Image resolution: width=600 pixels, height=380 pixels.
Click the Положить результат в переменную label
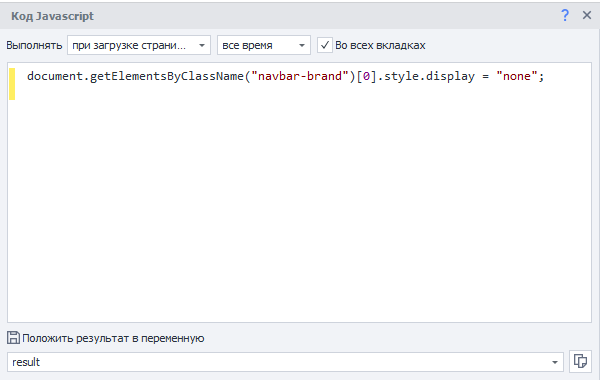point(113,338)
